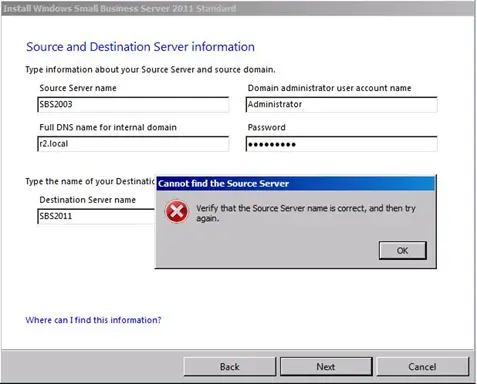Click the 'Verify that the Source Server name' message
477x384 pixels.
coord(306,213)
